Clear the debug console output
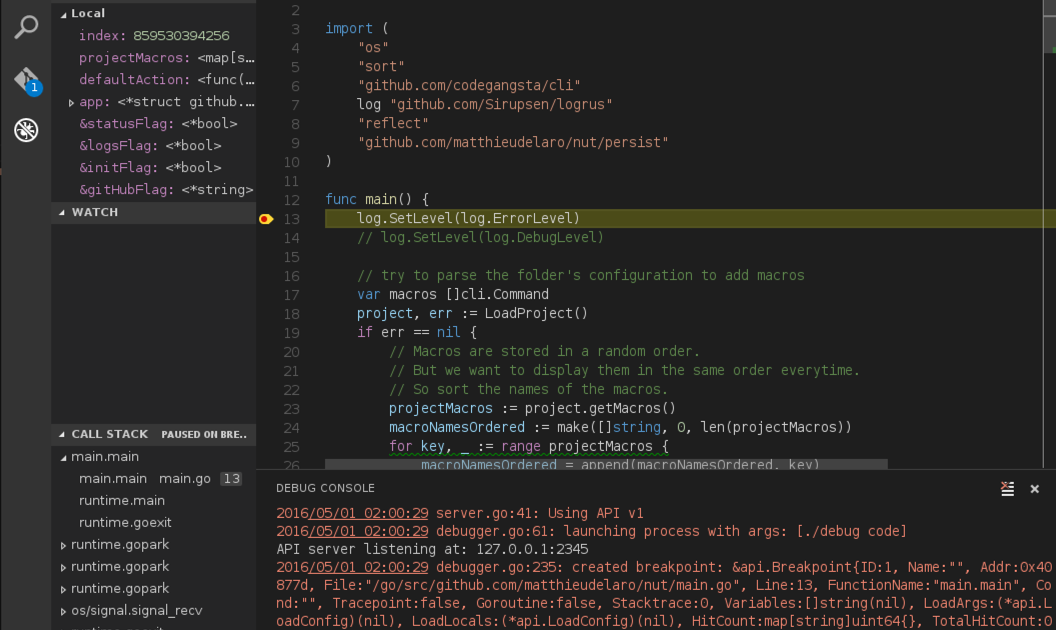Screen dimensions: 1056x630 point(1008,489)
